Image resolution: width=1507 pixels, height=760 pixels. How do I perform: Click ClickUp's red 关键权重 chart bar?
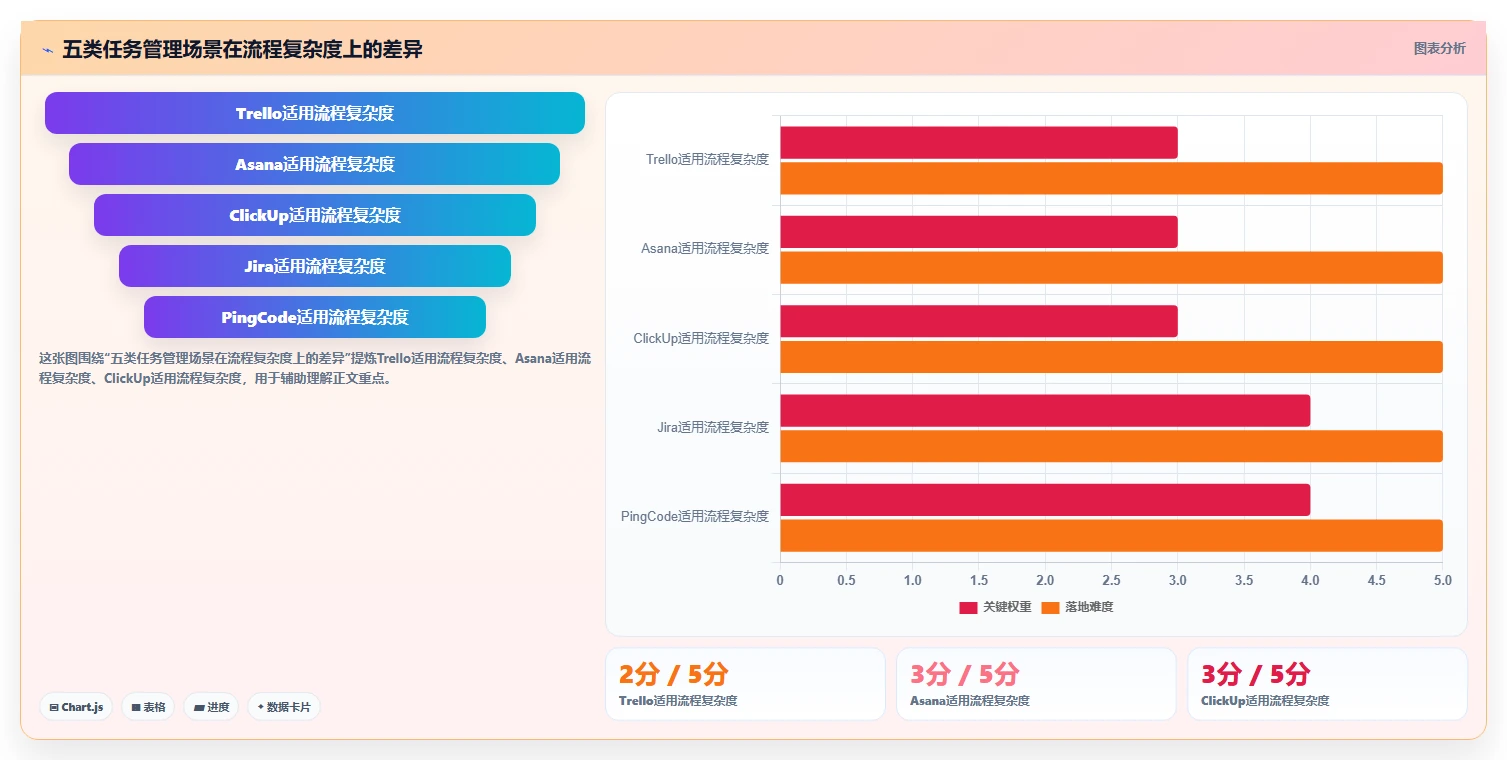(979, 321)
